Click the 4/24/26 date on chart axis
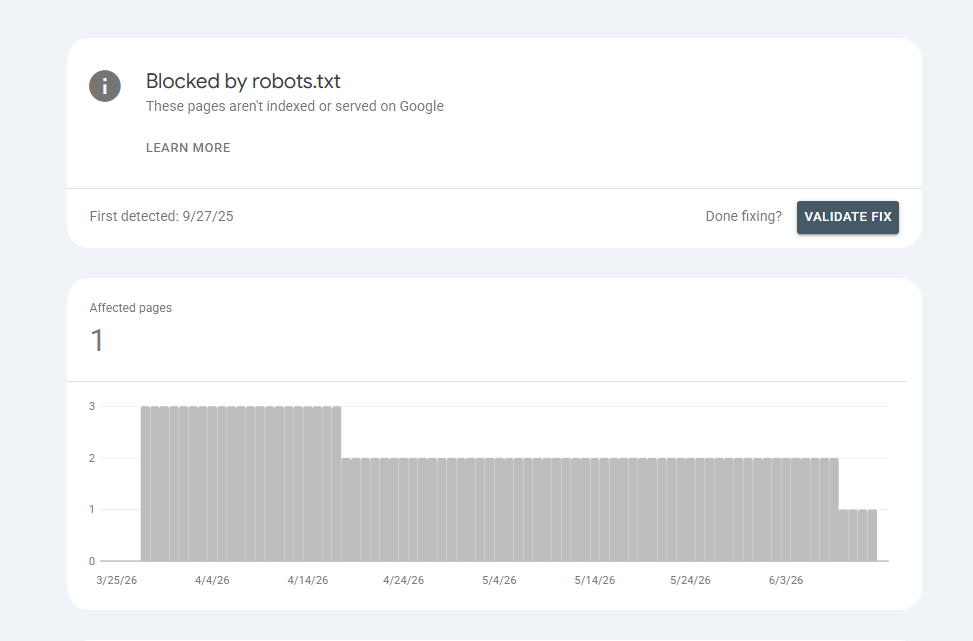Image resolution: width=973 pixels, height=641 pixels. 403,580
